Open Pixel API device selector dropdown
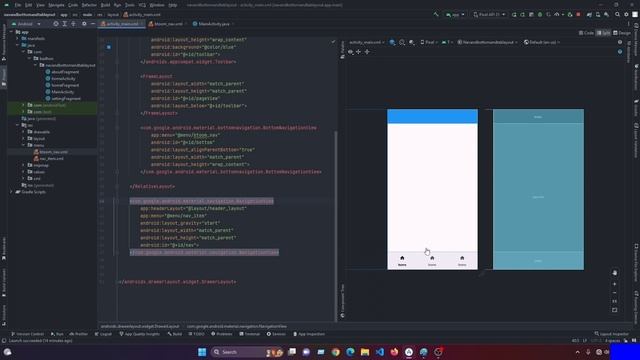Screen dimensions: 640x360 pyautogui.click(x=489, y=15)
